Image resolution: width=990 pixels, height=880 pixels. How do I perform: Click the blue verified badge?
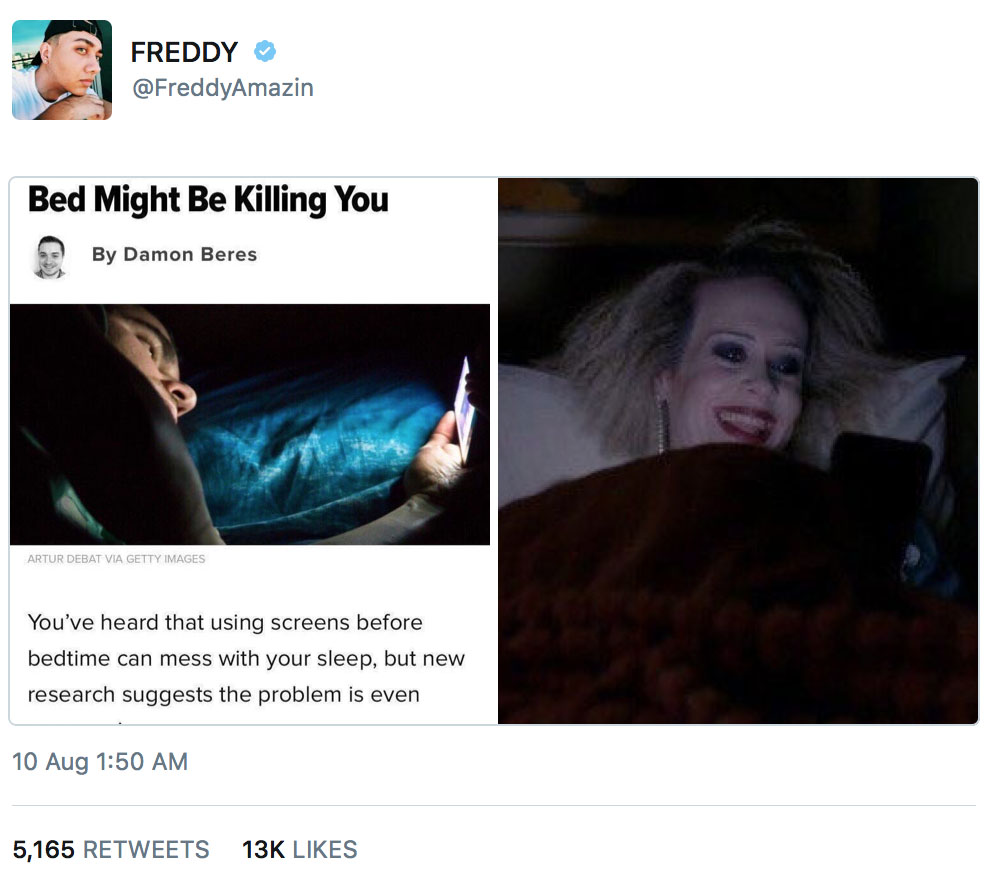point(265,51)
